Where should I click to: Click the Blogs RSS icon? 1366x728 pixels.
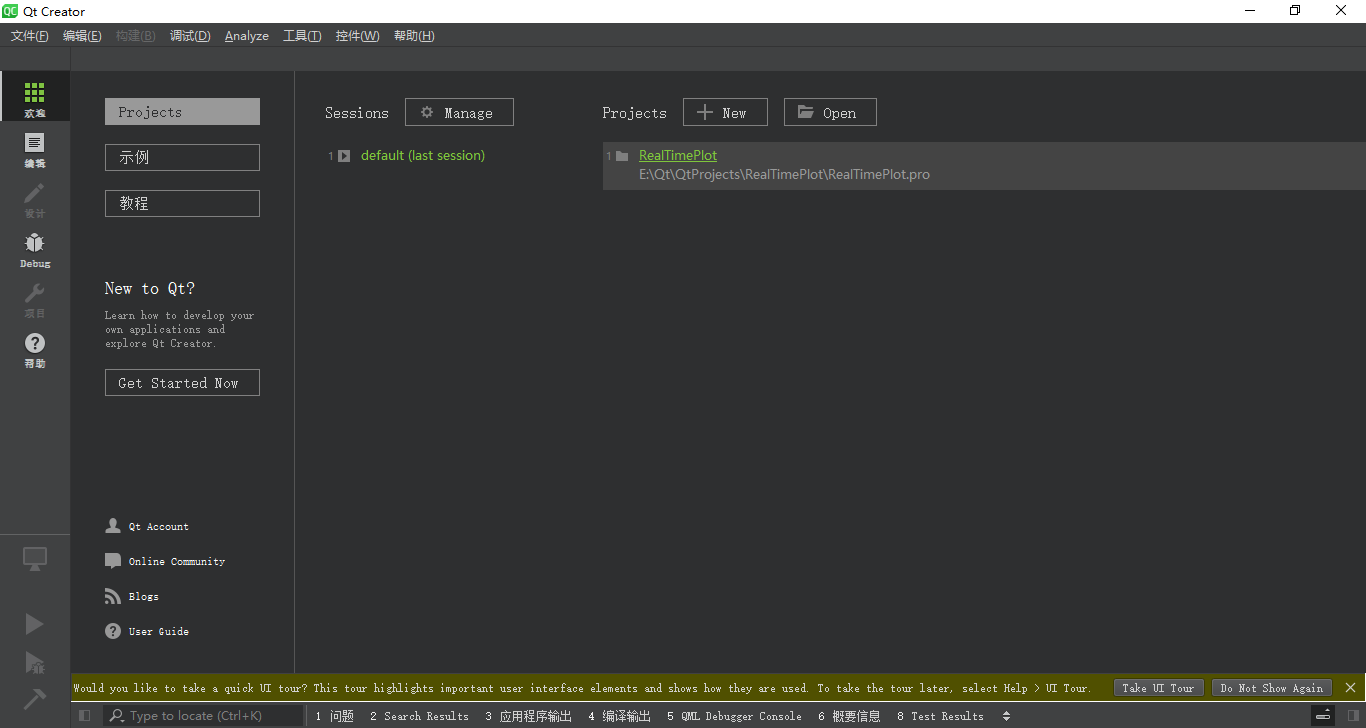113,596
